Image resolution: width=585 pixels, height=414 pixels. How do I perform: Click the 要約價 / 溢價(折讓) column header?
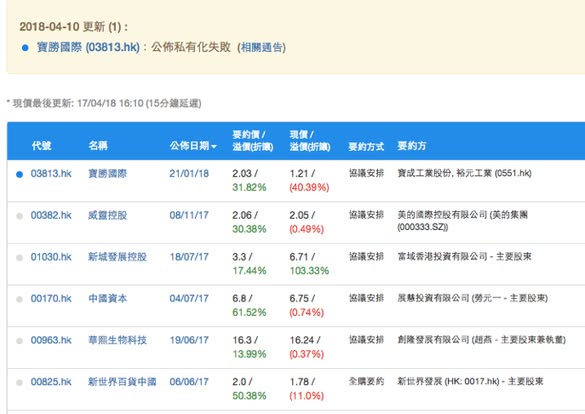coord(253,141)
